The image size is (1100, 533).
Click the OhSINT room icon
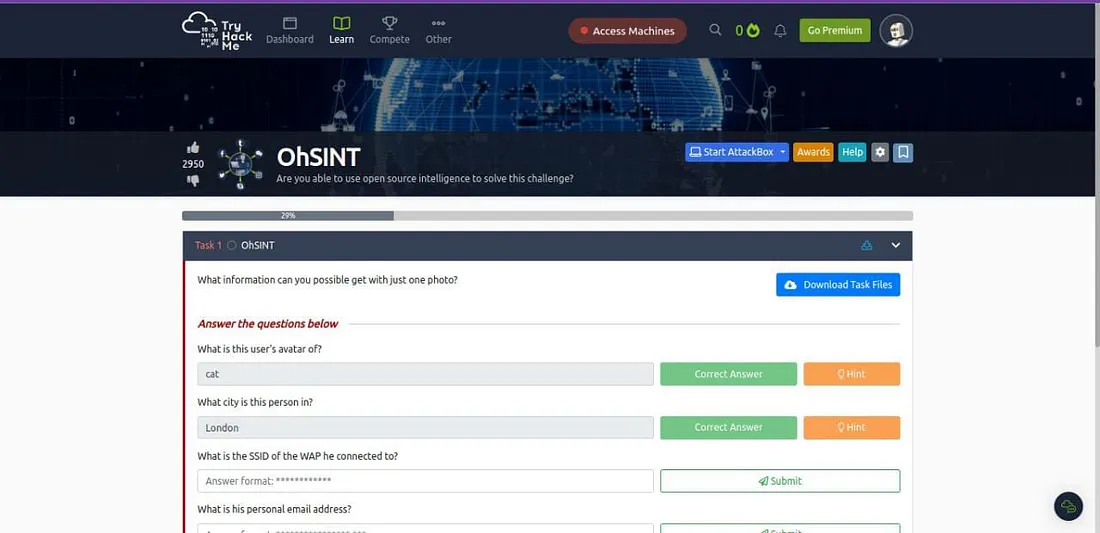(240, 164)
